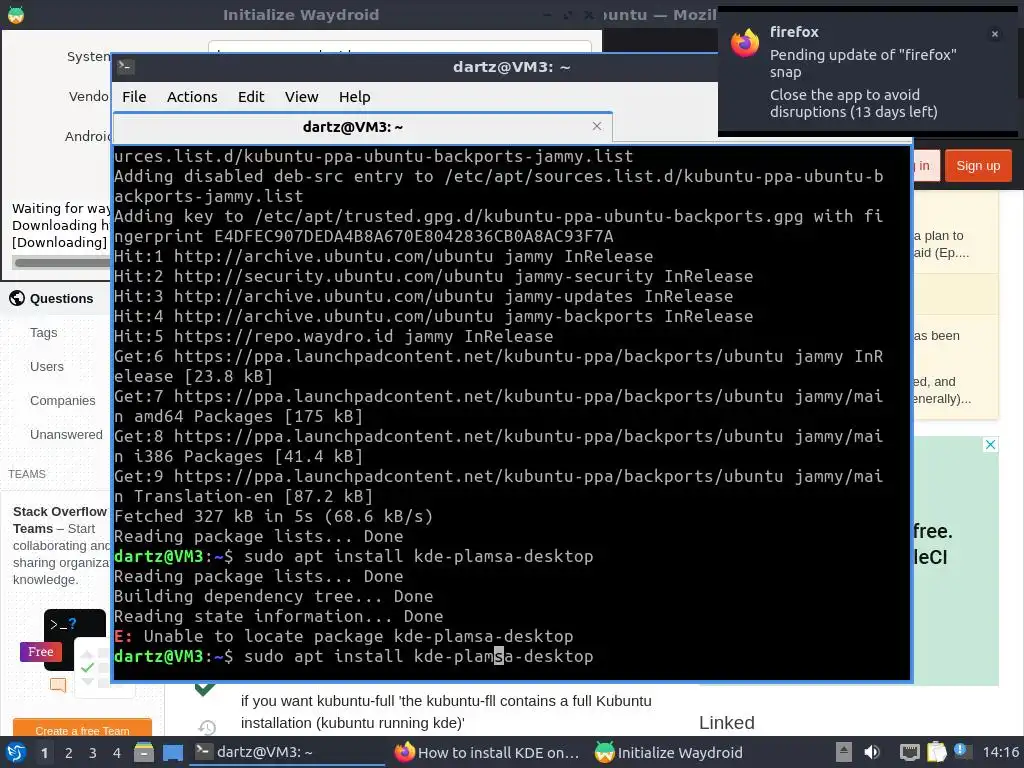The height and width of the screenshot is (768, 1024).
Task: Click the taskbar clock showing 14:16
Action: pos(1001,752)
